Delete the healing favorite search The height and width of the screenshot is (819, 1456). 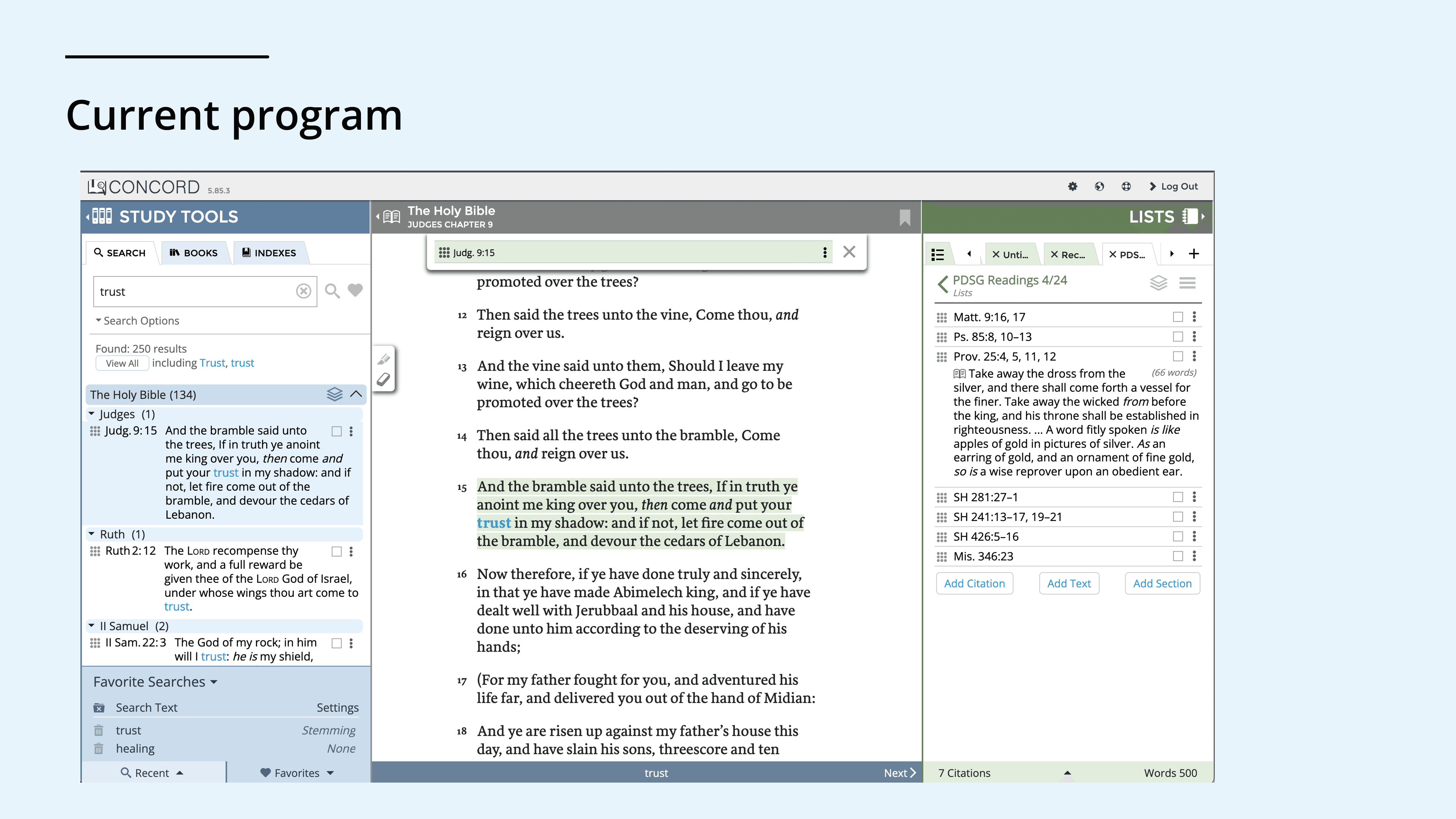click(99, 748)
